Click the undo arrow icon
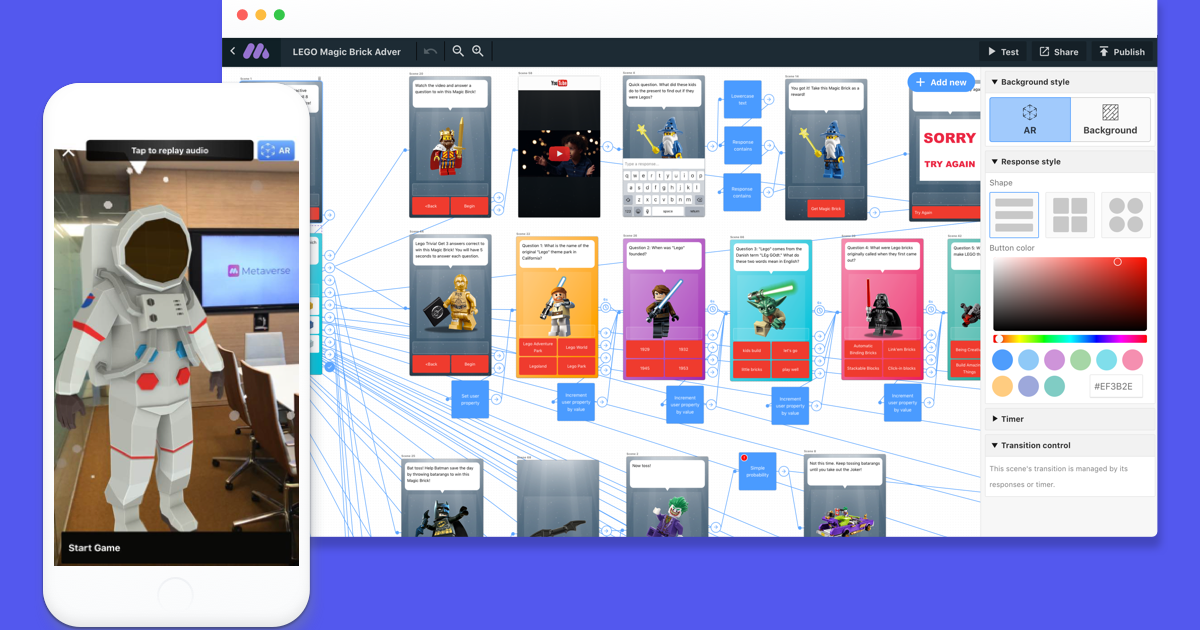Image resolution: width=1200 pixels, height=630 pixels. (x=431, y=51)
